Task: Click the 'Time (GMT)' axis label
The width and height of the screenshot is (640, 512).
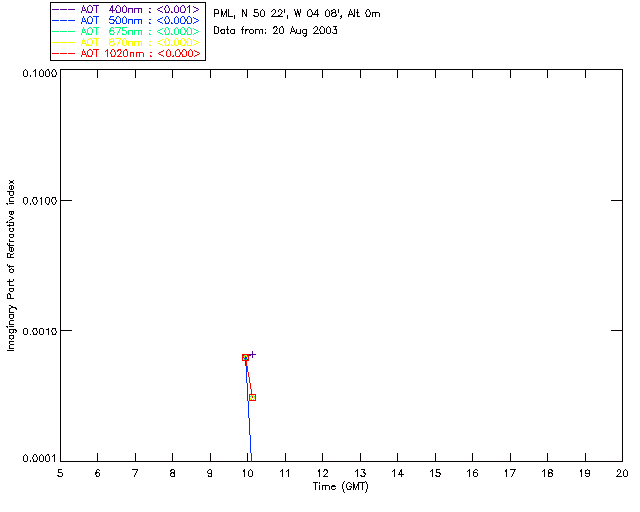Action: 341,487
